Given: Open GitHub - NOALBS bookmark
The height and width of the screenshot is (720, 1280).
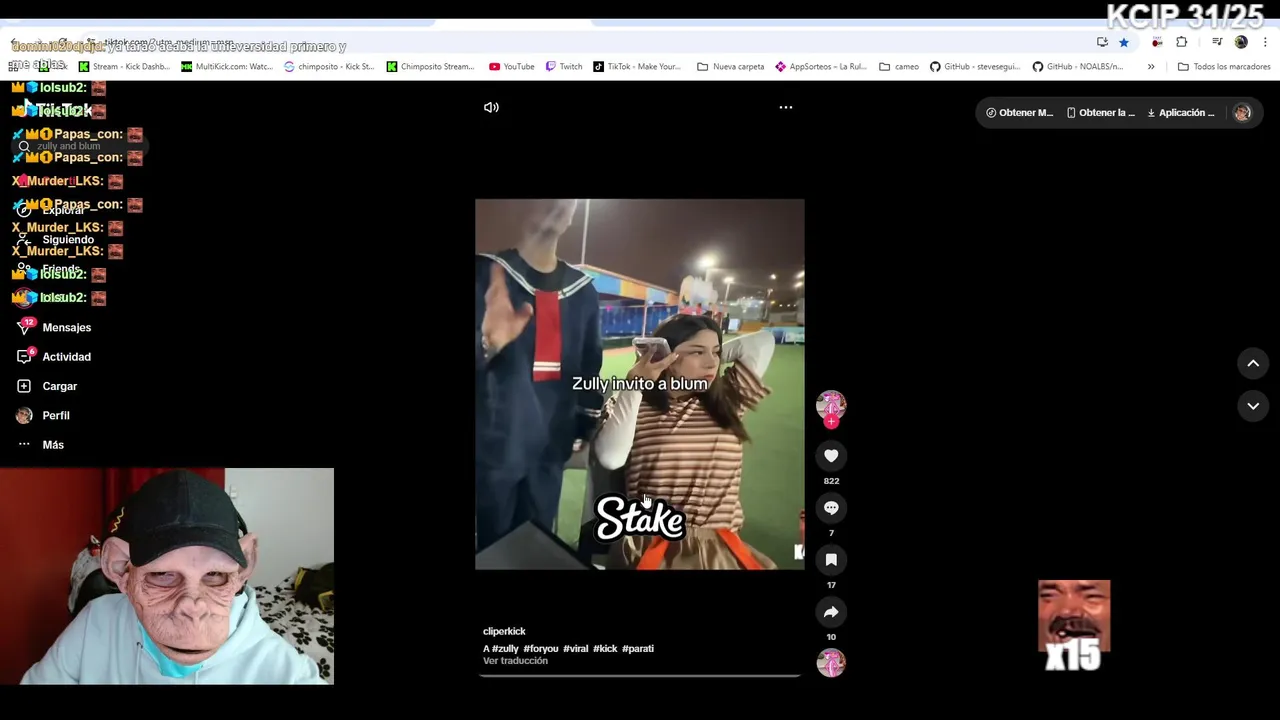Looking at the screenshot, I should (1078, 67).
